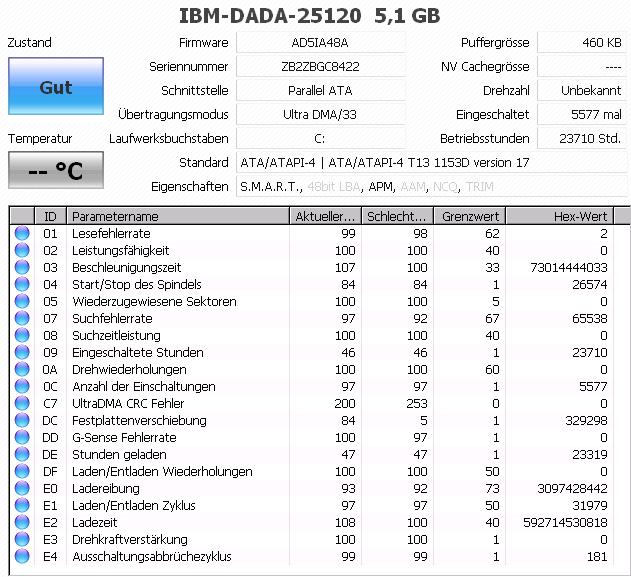Click status orb for Suchfehlerrate row

22,318
